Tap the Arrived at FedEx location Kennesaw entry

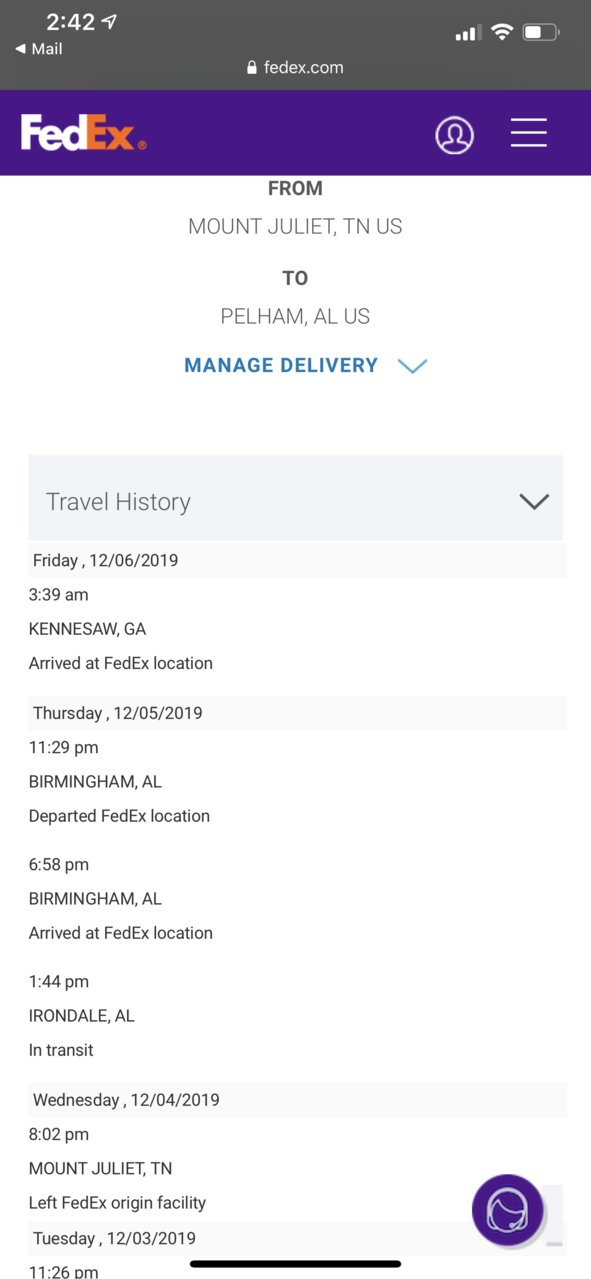click(121, 663)
